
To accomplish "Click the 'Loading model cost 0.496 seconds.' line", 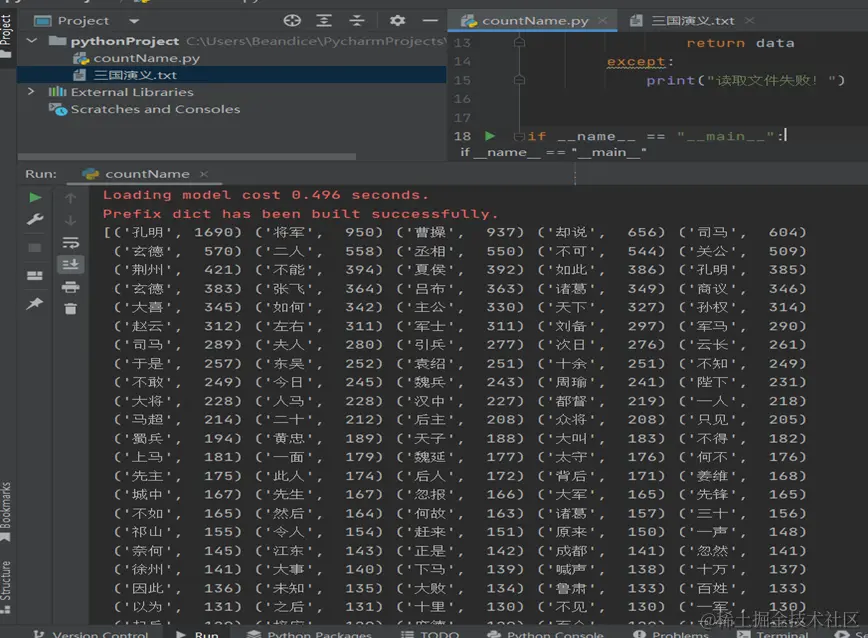I will tap(266, 195).
